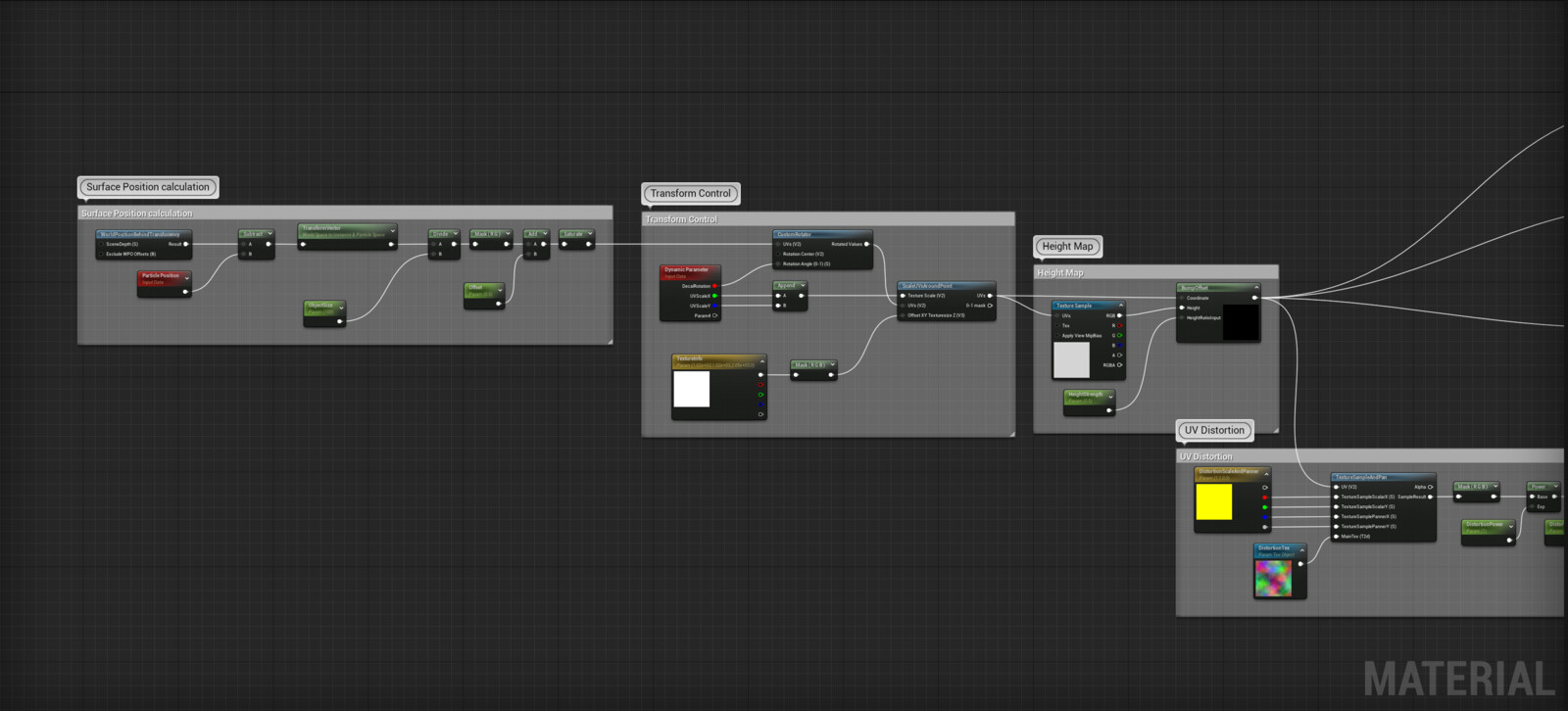Click the Surface Position calculation comment header
This screenshot has width=1568, height=711.
pos(345,213)
